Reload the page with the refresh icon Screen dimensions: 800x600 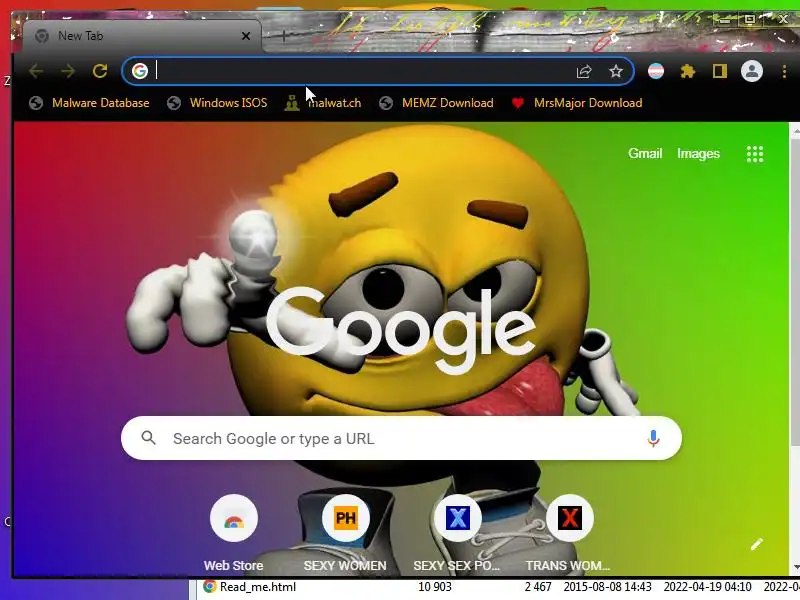click(100, 71)
